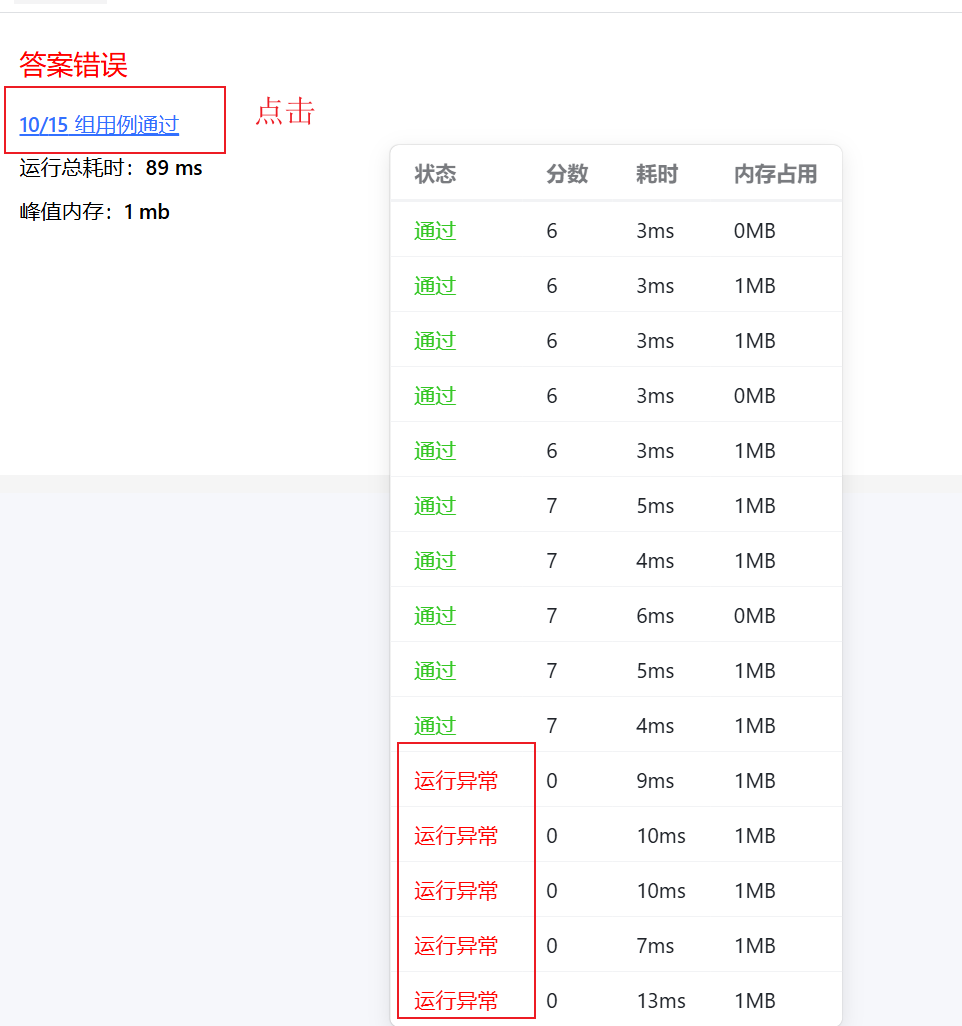Open the 通过 status in the 6ms row
Screen dimensions: 962x1026
(435, 616)
